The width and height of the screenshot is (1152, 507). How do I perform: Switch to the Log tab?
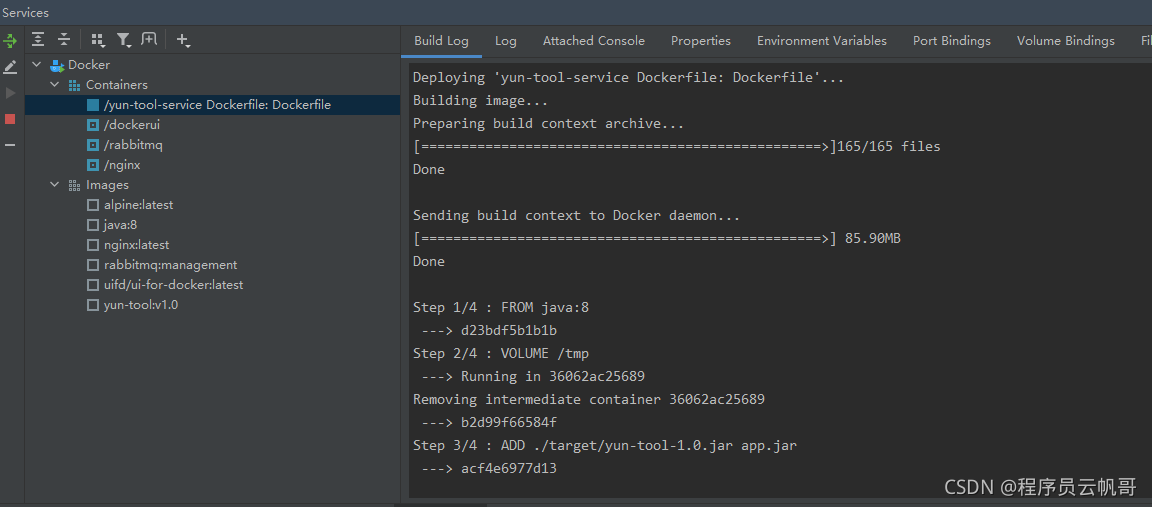[505, 41]
